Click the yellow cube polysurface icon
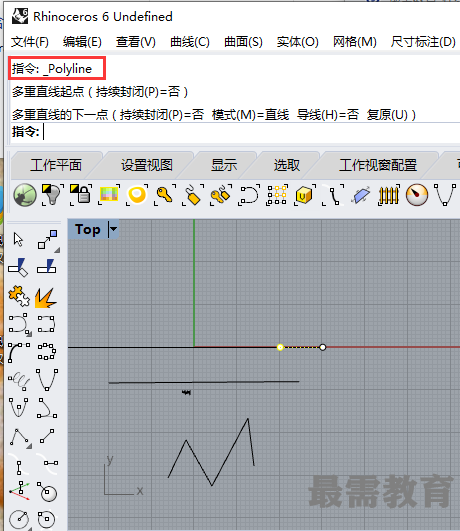 (x=305, y=195)
